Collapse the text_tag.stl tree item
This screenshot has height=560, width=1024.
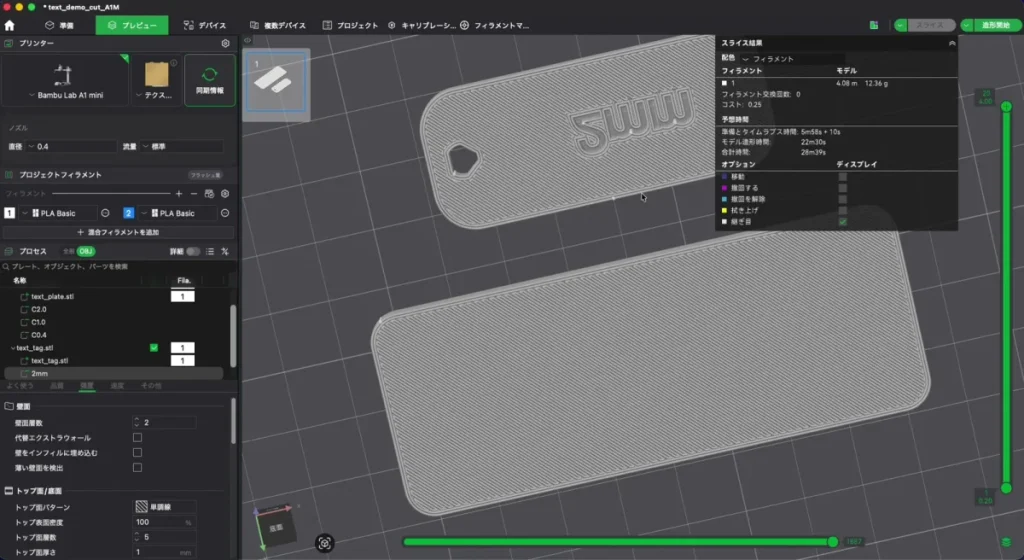(12, 348)
